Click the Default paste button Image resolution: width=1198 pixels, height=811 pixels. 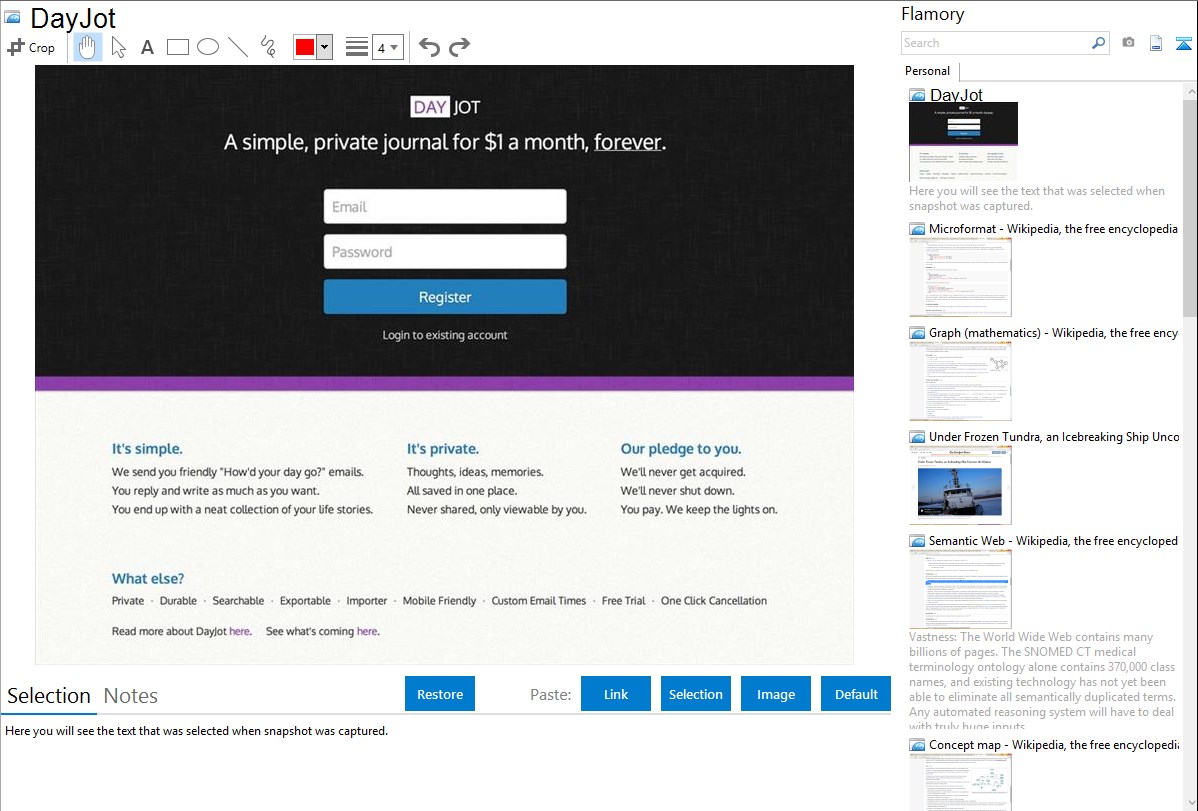(856, 694)
